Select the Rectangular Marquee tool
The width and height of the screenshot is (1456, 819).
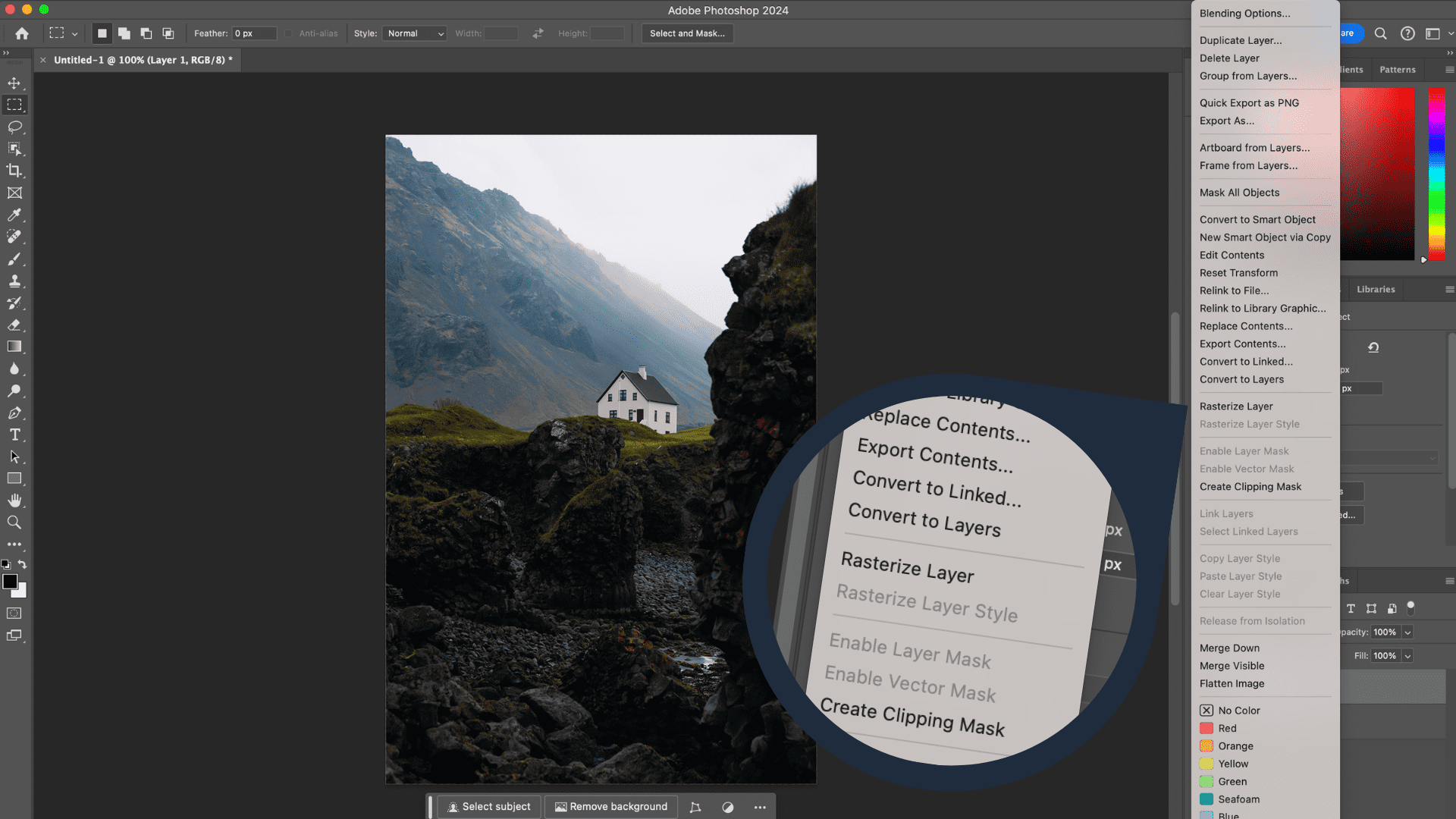tap(15, 105)
